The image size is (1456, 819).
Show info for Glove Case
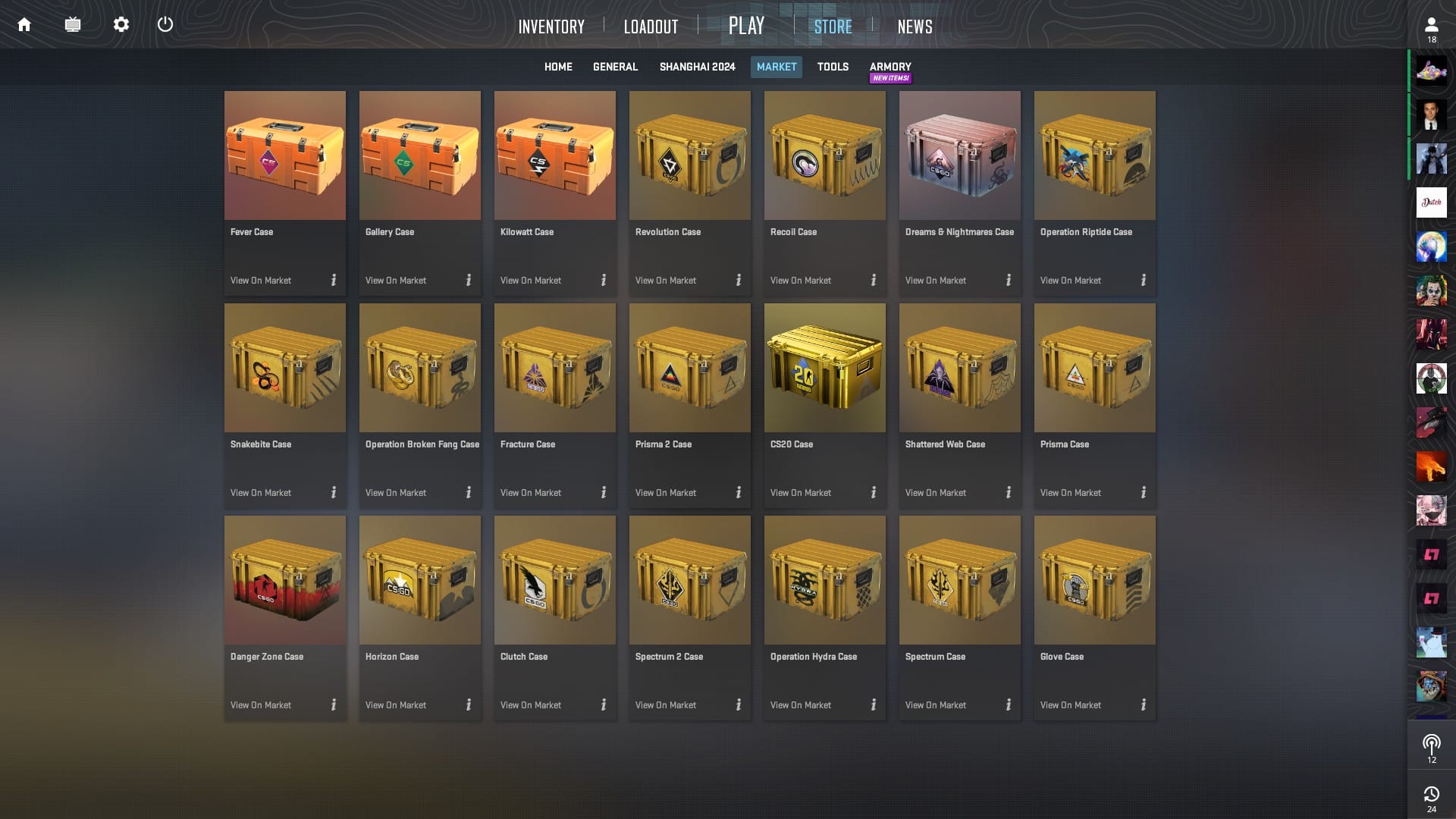point(1144,705)
